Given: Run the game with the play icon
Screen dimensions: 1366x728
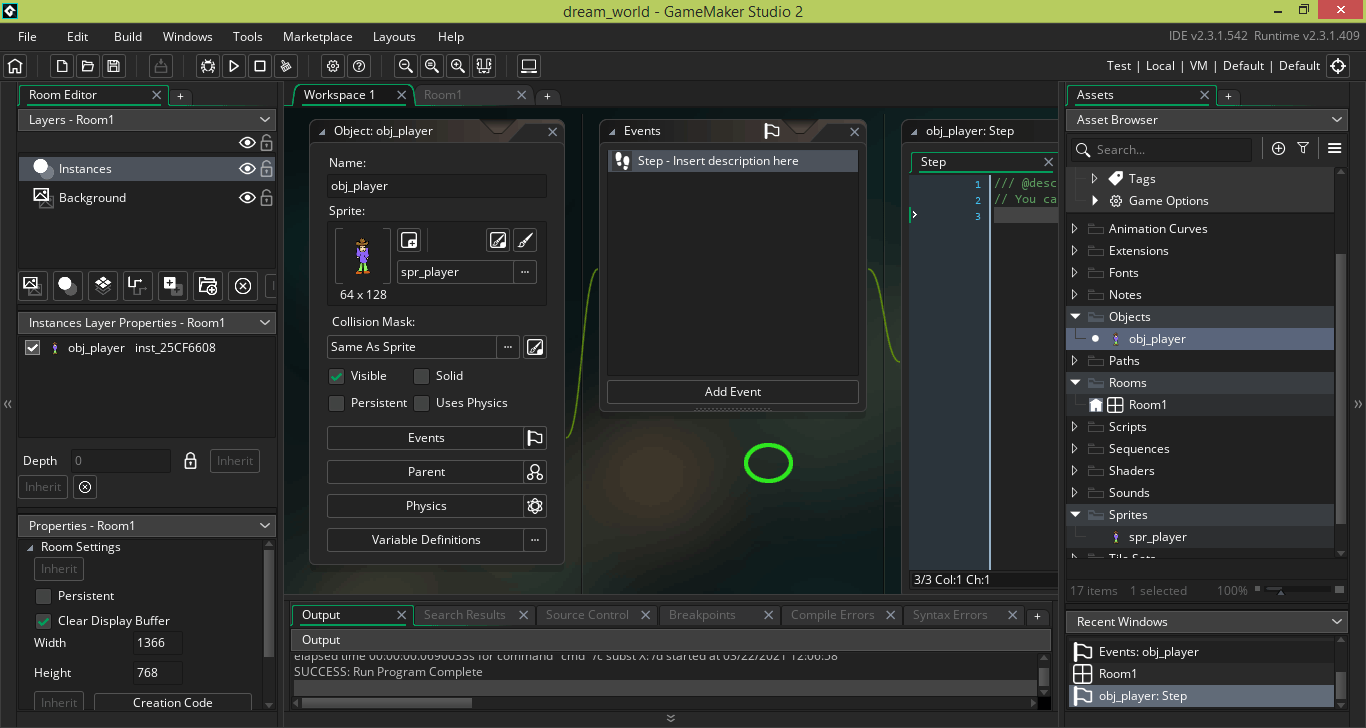Looking at the screenshot, I should [x=234, y=66].
